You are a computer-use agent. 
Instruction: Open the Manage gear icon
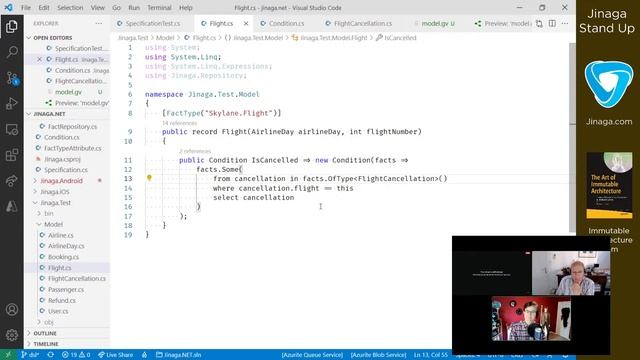point(12,335)
